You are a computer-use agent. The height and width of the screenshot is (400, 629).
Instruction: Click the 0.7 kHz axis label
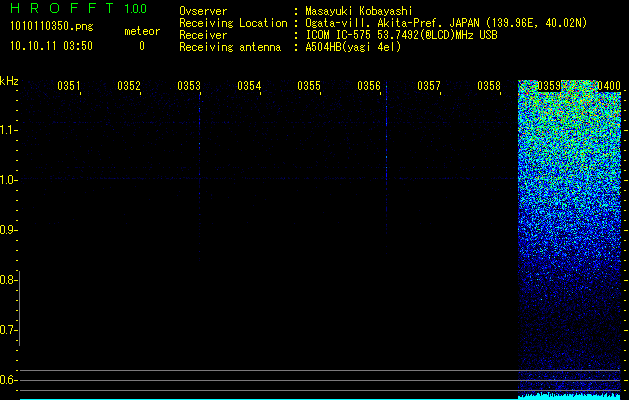tap(8, 330)
